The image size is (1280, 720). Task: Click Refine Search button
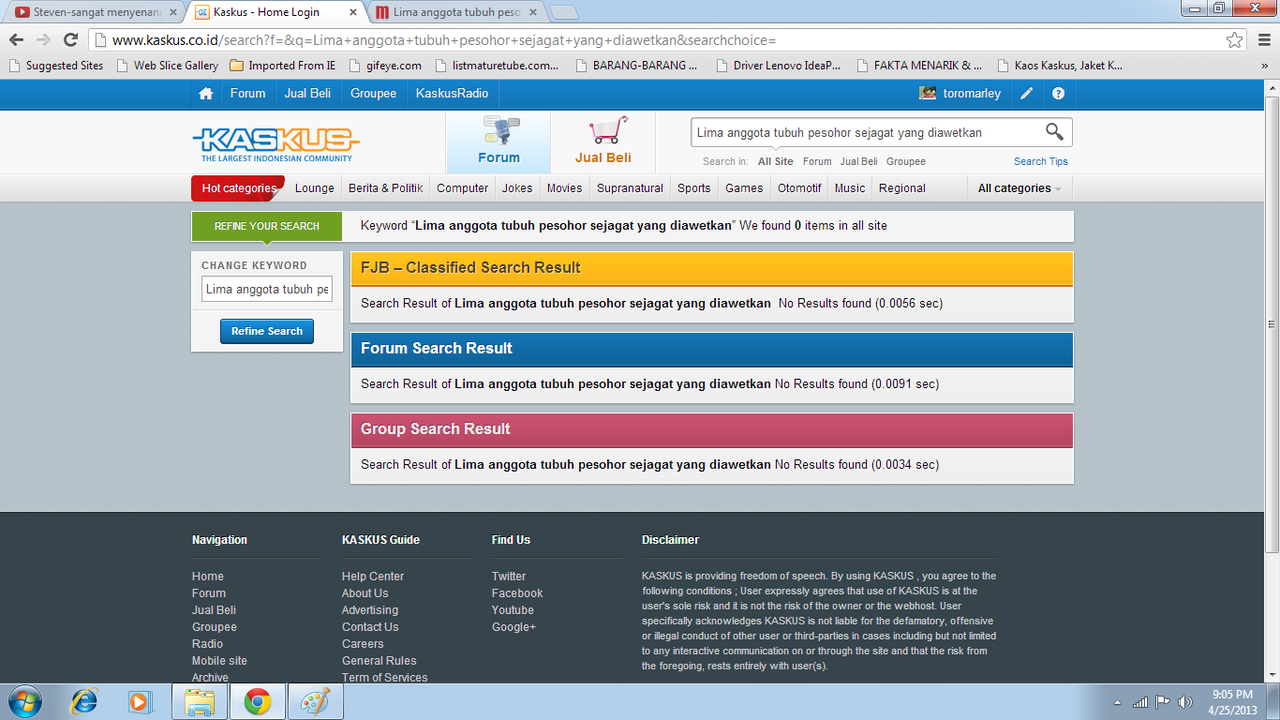click(267, 331)
